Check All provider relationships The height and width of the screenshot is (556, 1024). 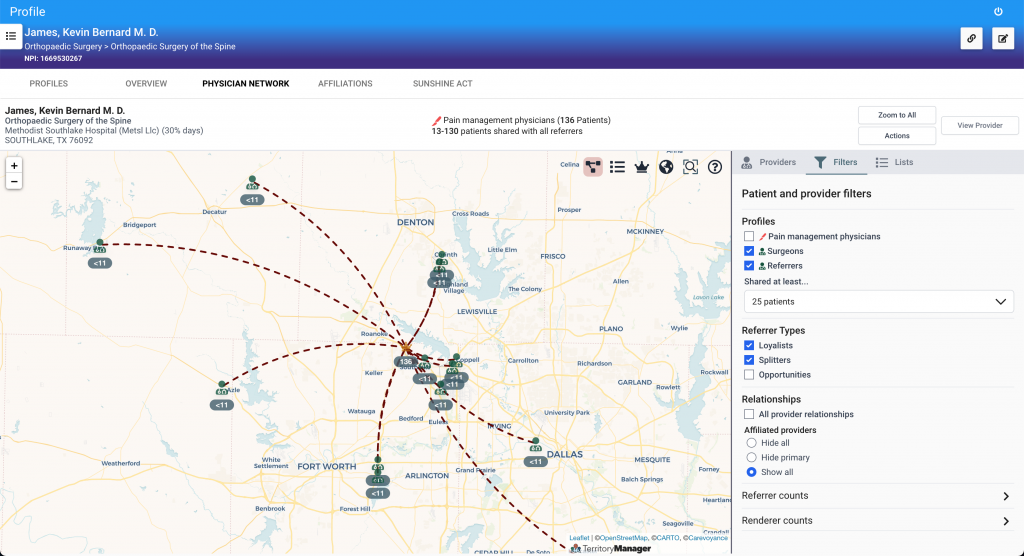749,414
